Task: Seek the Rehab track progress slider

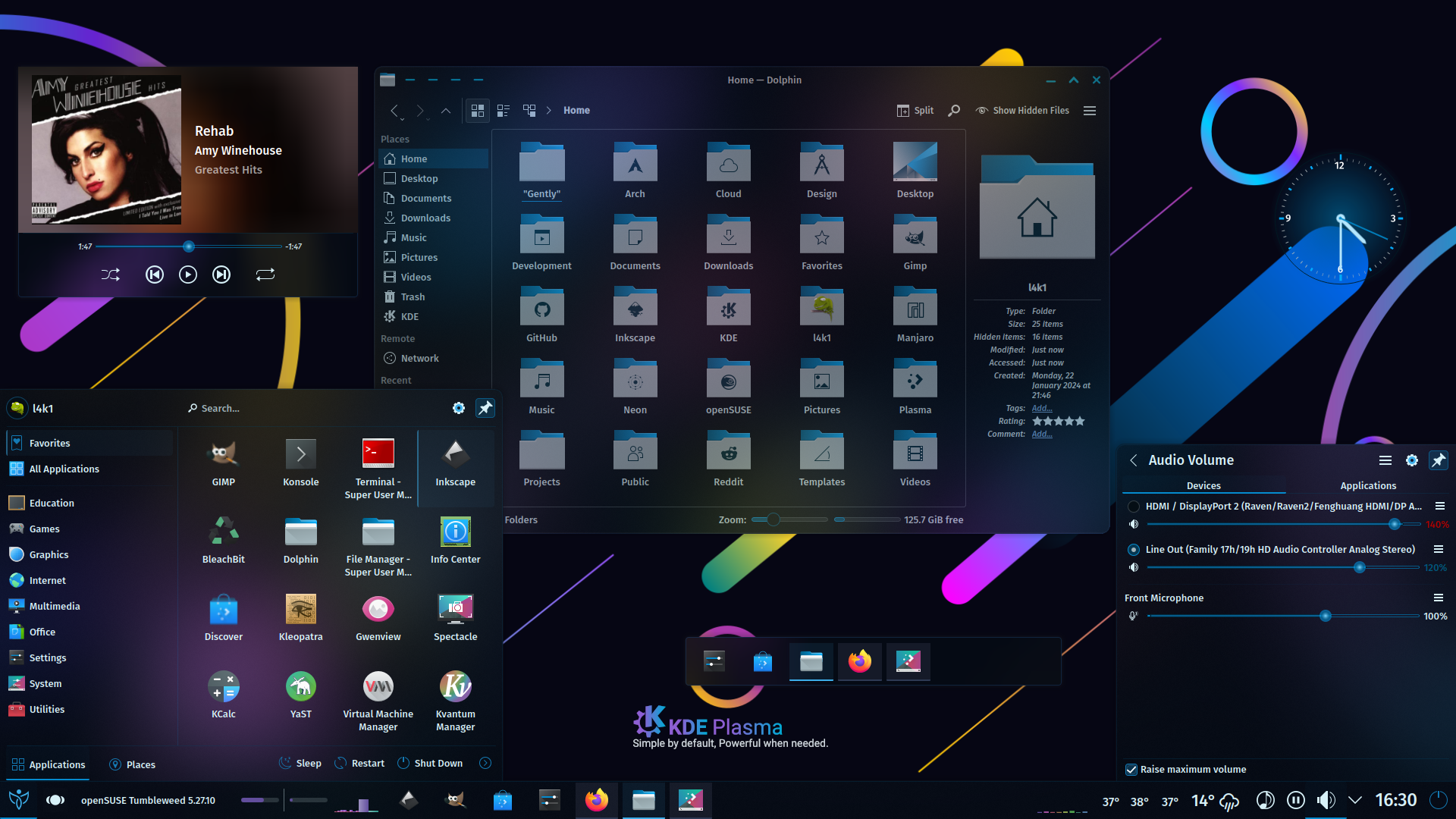Action: 189,246
